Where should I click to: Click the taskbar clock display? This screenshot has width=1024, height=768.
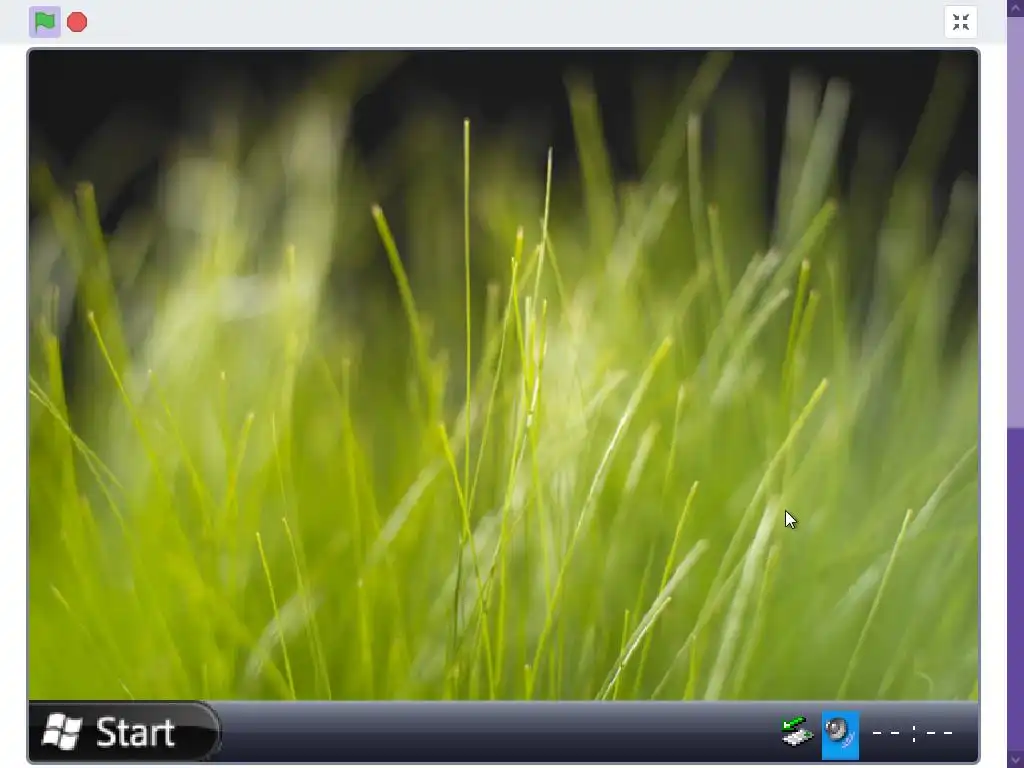(x=913, y=733)
